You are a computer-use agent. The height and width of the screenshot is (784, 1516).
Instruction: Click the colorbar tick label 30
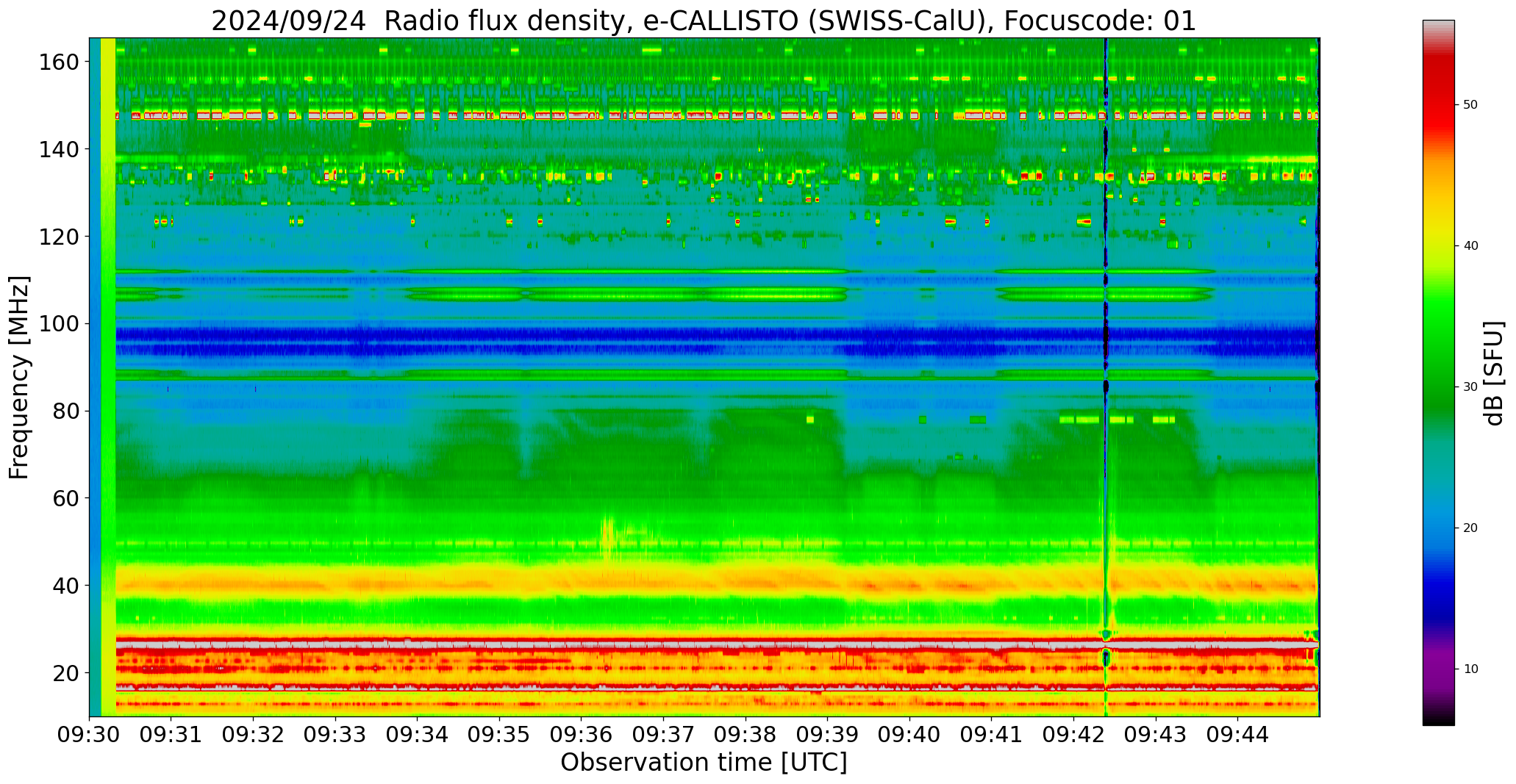click(x=1470, y=387)
